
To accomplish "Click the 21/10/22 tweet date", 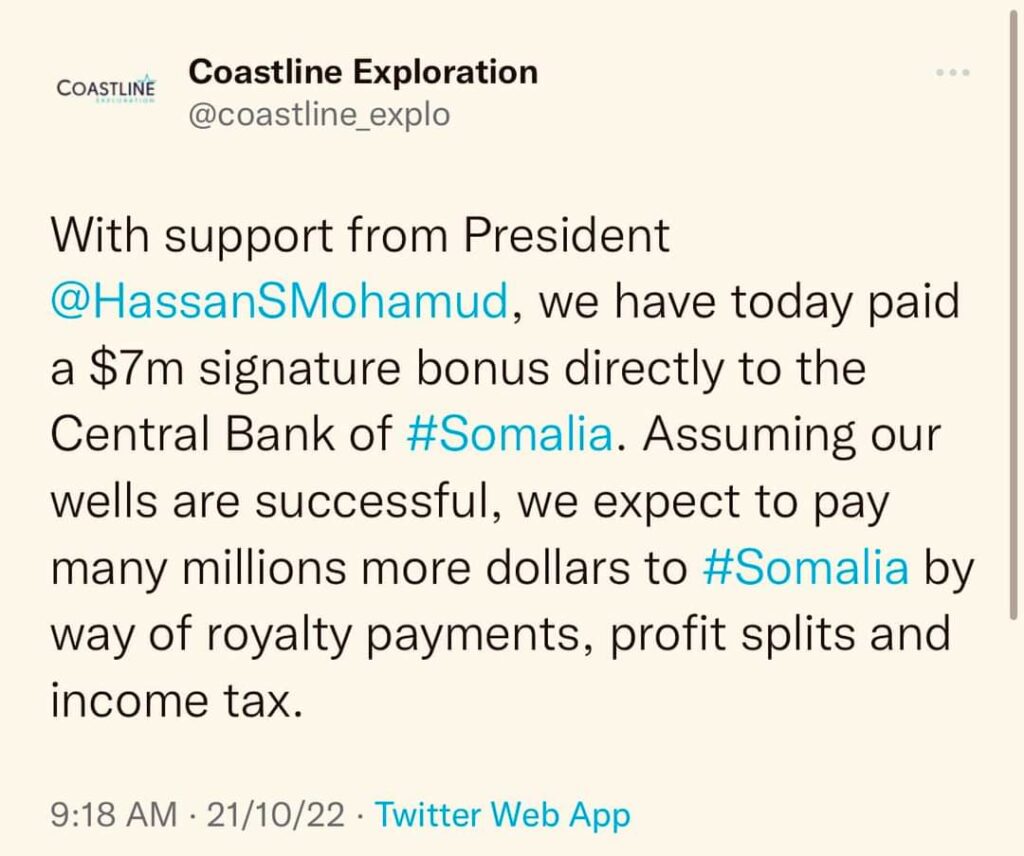I will tap(275, 815).
